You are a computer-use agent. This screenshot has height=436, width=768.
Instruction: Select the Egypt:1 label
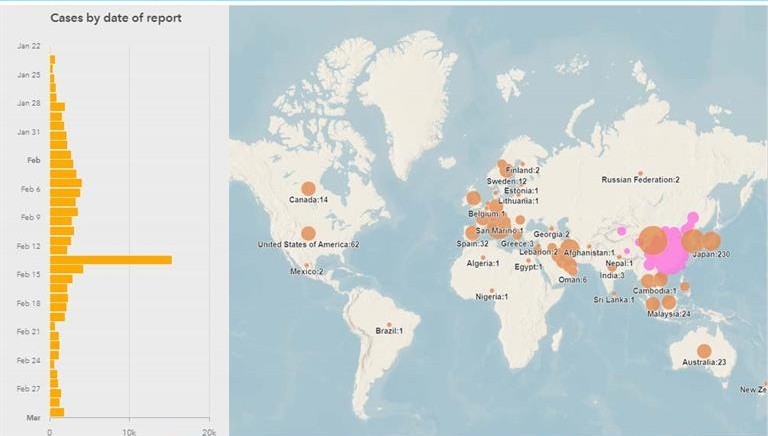click(x=528, y=267)
